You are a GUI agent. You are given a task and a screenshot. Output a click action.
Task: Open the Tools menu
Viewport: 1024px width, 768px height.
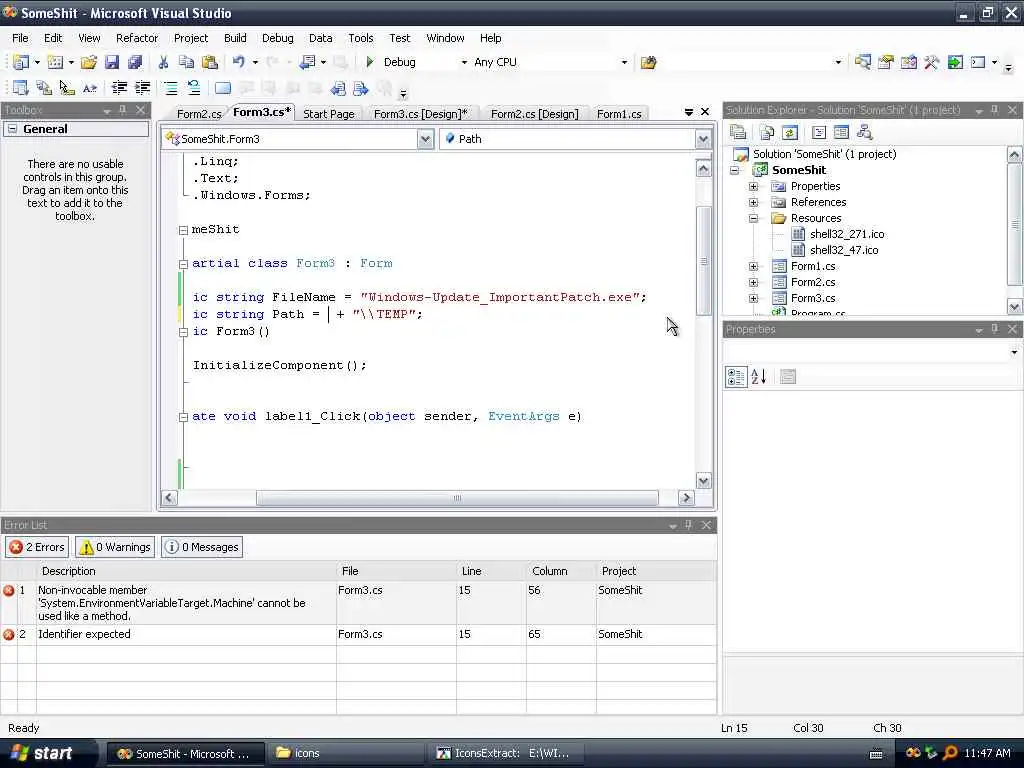click(x=360, y=38)
